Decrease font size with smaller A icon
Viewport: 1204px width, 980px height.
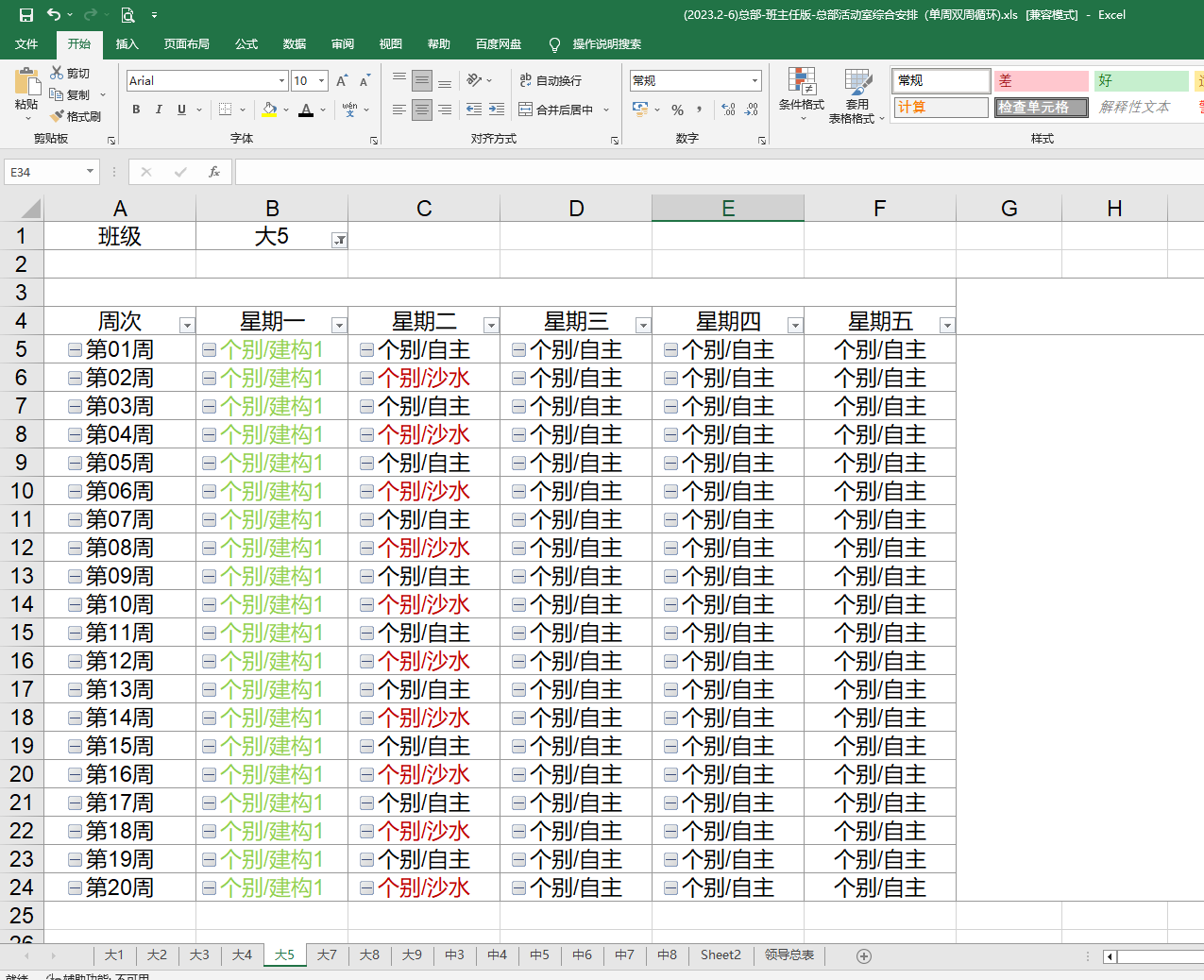coord(365,81)
